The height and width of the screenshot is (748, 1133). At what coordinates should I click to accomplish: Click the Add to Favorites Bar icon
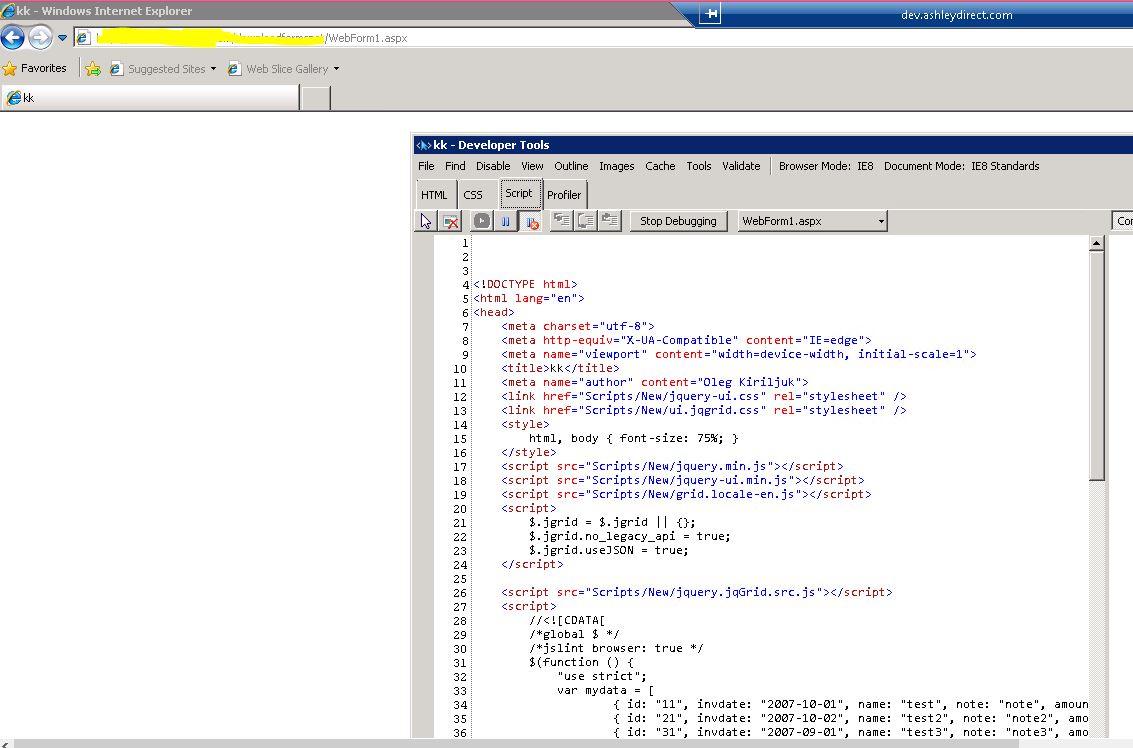tap(93, 69)
